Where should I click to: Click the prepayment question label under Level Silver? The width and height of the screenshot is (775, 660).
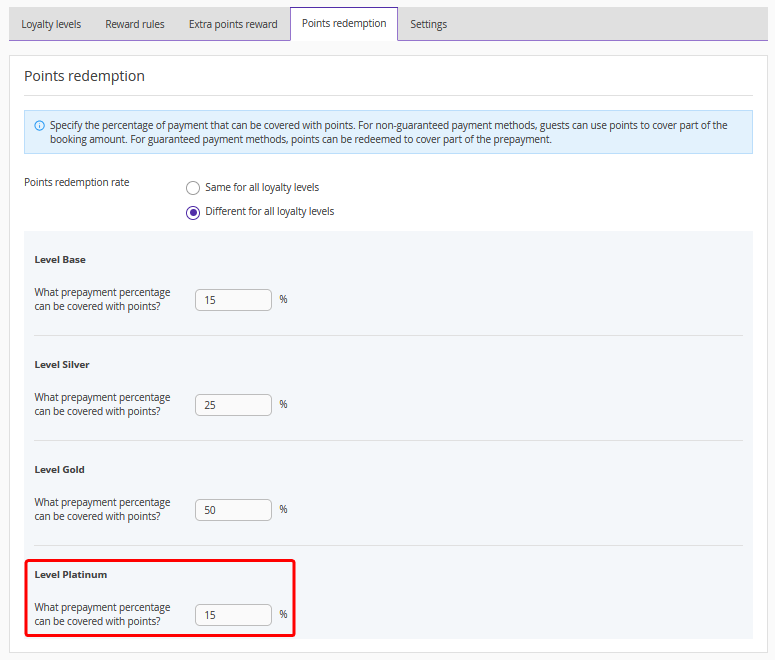pyautogui.click(x=102, y=404)
